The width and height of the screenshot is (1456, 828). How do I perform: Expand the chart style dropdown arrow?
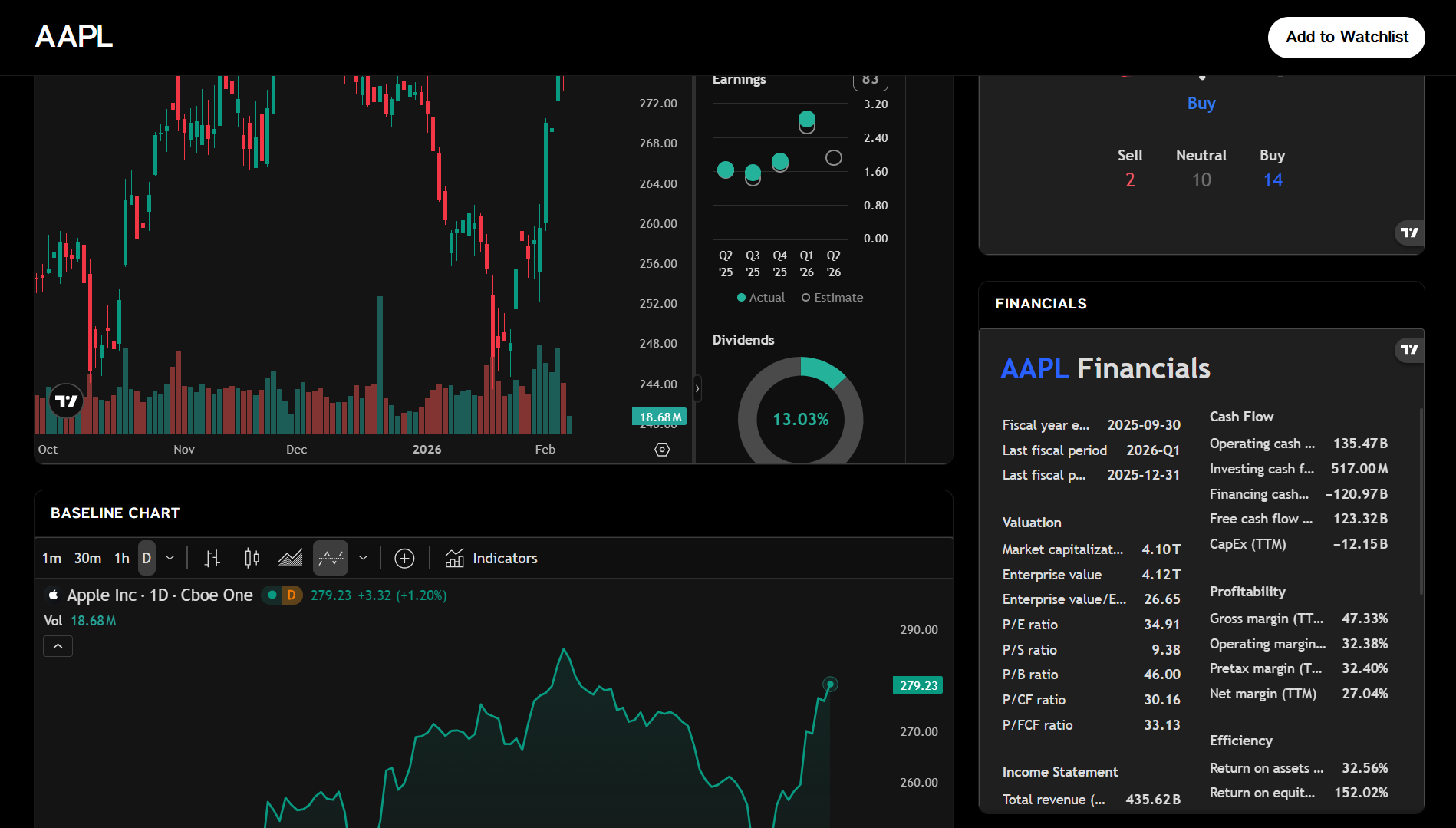pyautogui.click(x=364, y=559)
